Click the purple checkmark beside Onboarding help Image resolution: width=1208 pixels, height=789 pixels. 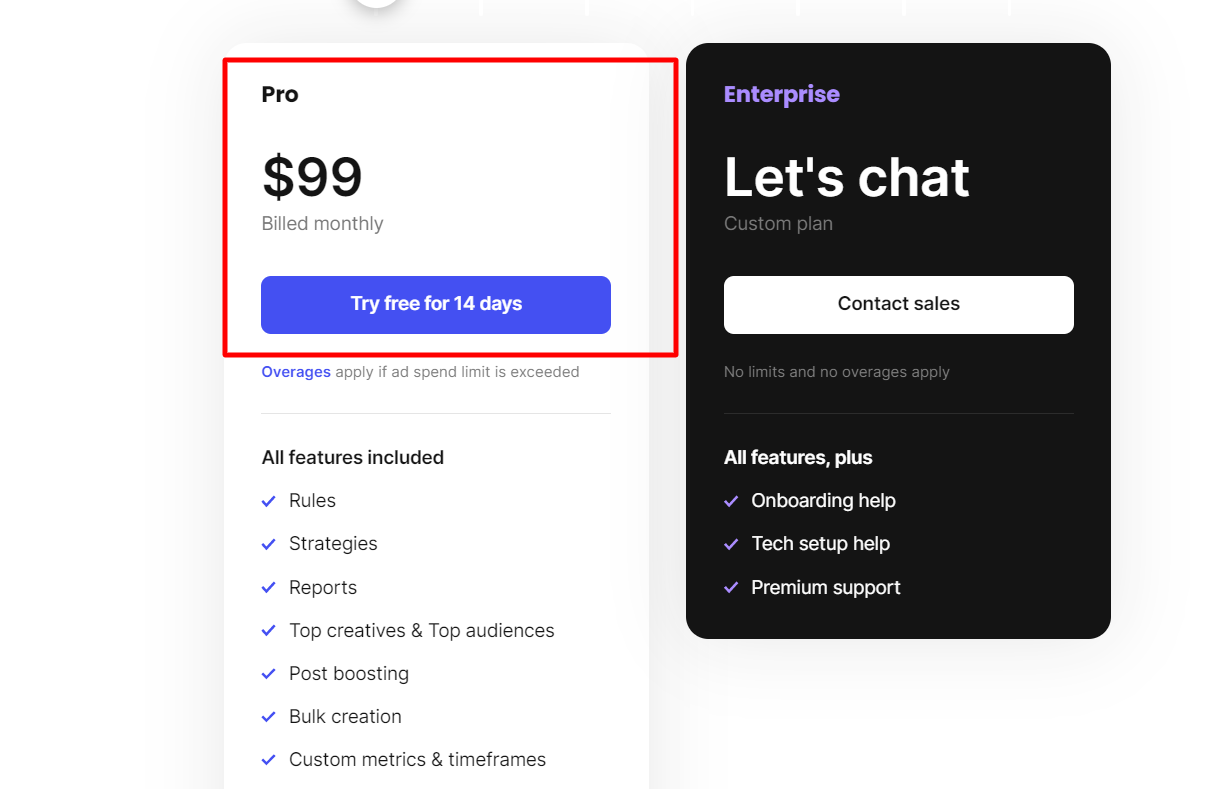coord(731,501)
